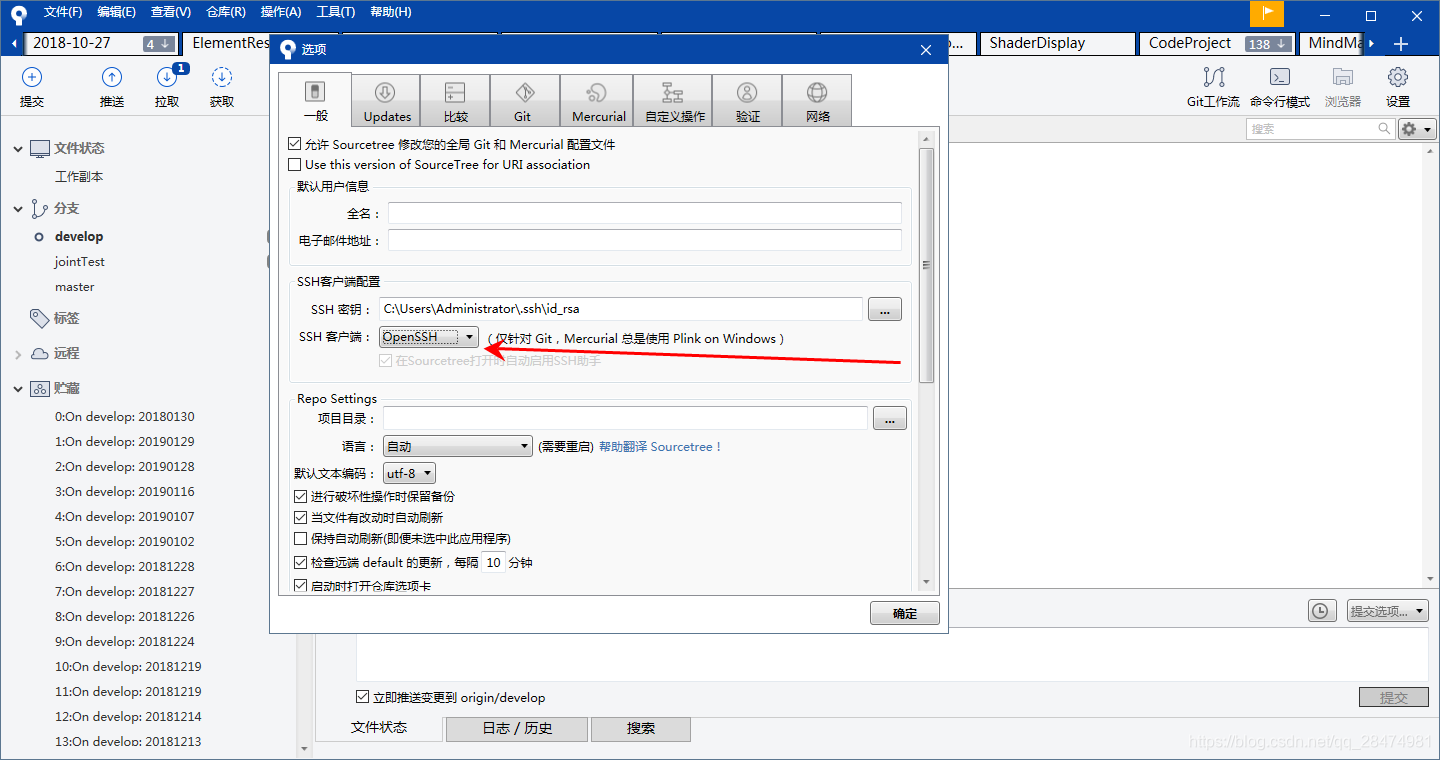
Task: Open the 语言 language dropdown
Action: pos(458,446)
